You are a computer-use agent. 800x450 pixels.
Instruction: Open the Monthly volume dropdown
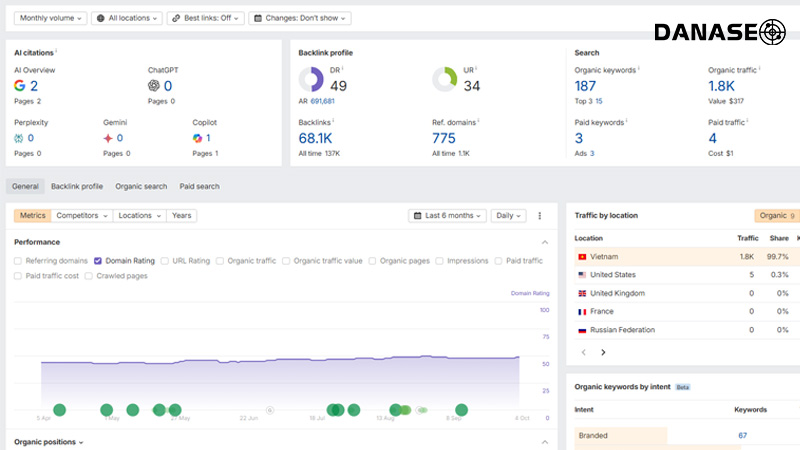49,18
